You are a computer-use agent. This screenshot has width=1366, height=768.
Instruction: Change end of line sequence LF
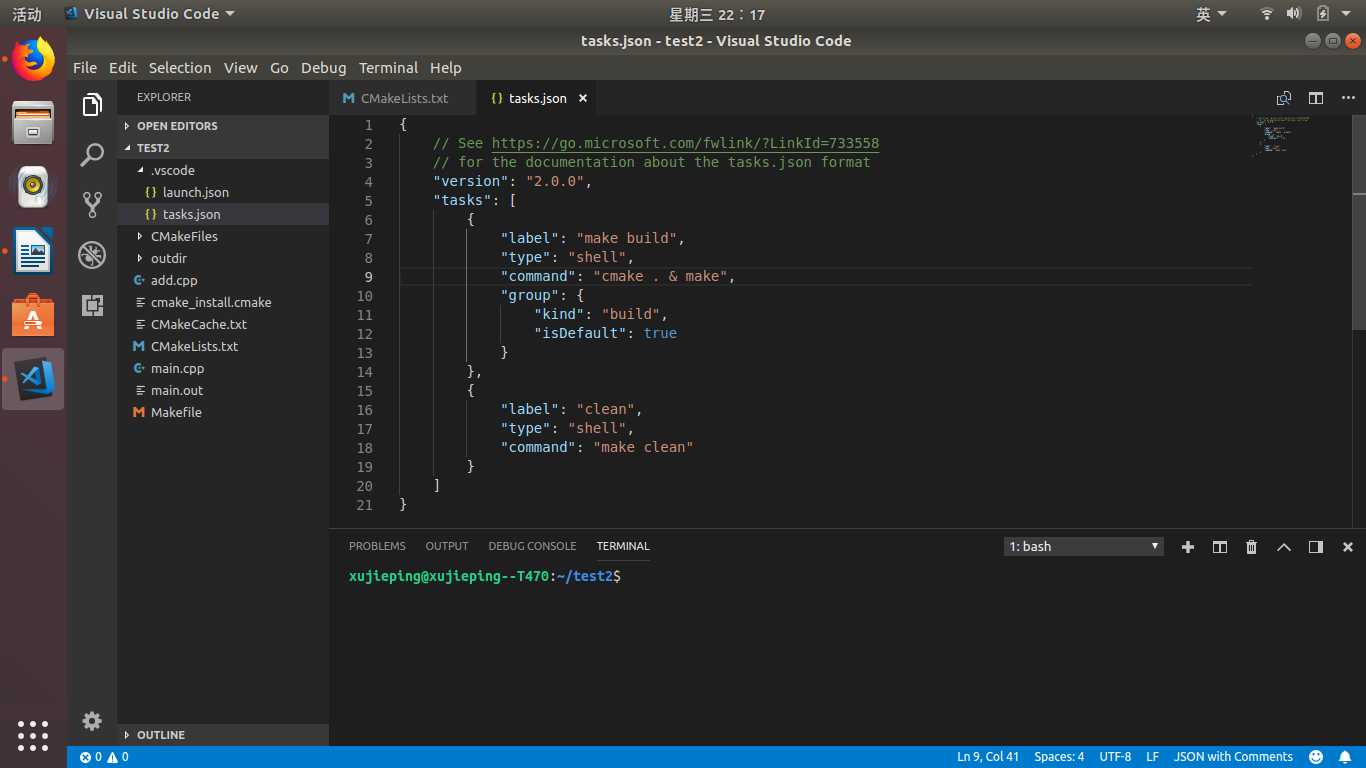pyautogui.click(x=1152, y=757)
